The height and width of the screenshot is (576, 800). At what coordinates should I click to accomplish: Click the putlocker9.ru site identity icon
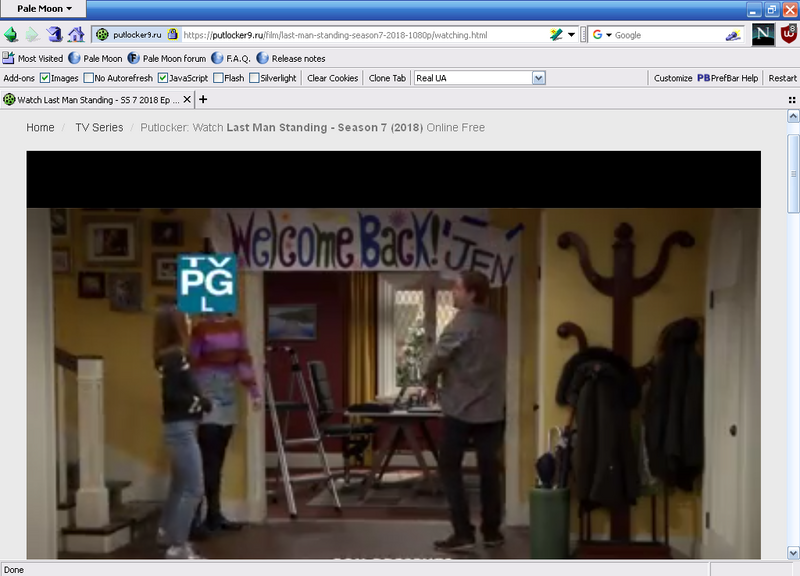(103, 35)
